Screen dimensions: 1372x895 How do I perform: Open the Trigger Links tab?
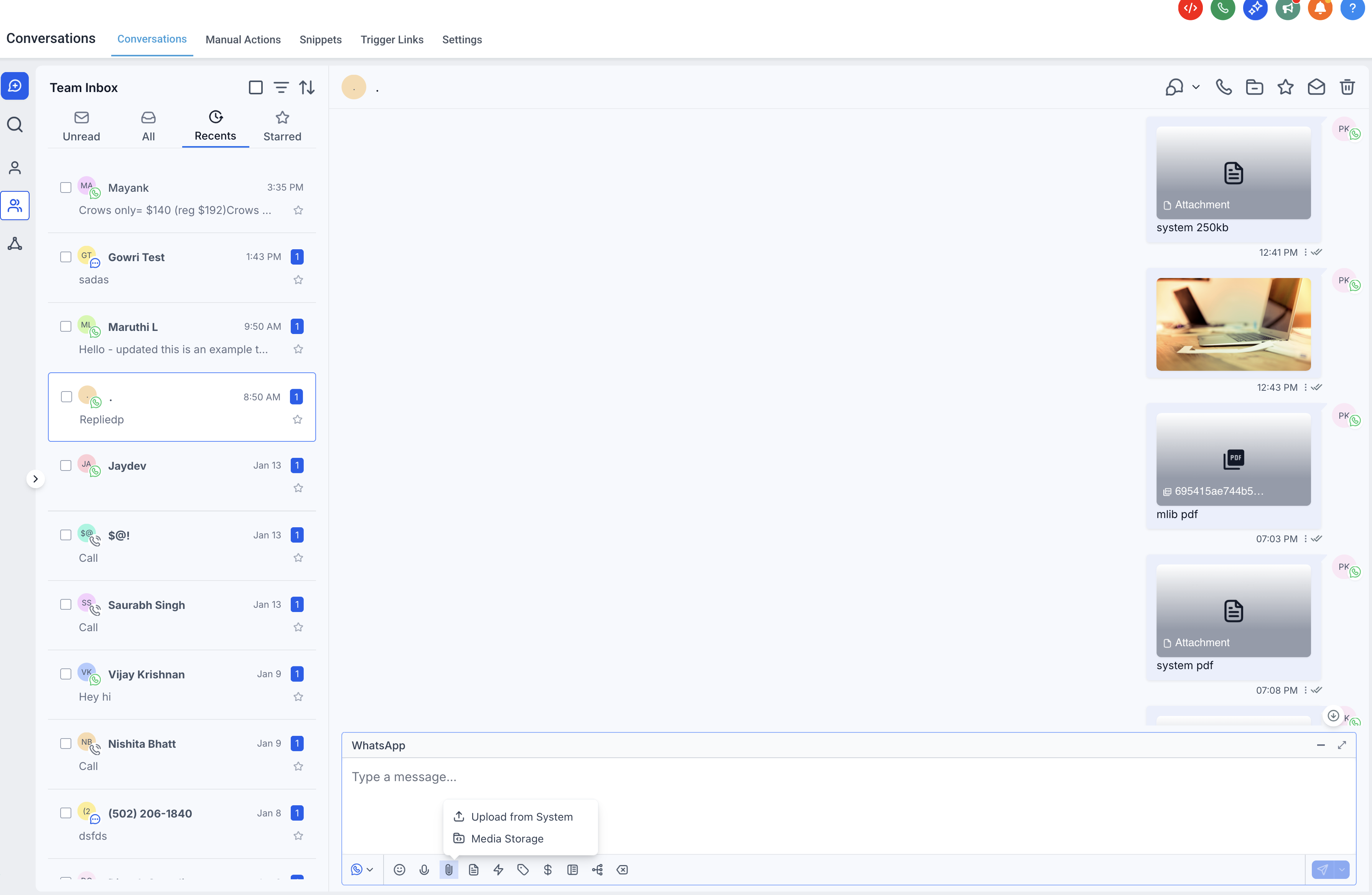pos(391,40)
